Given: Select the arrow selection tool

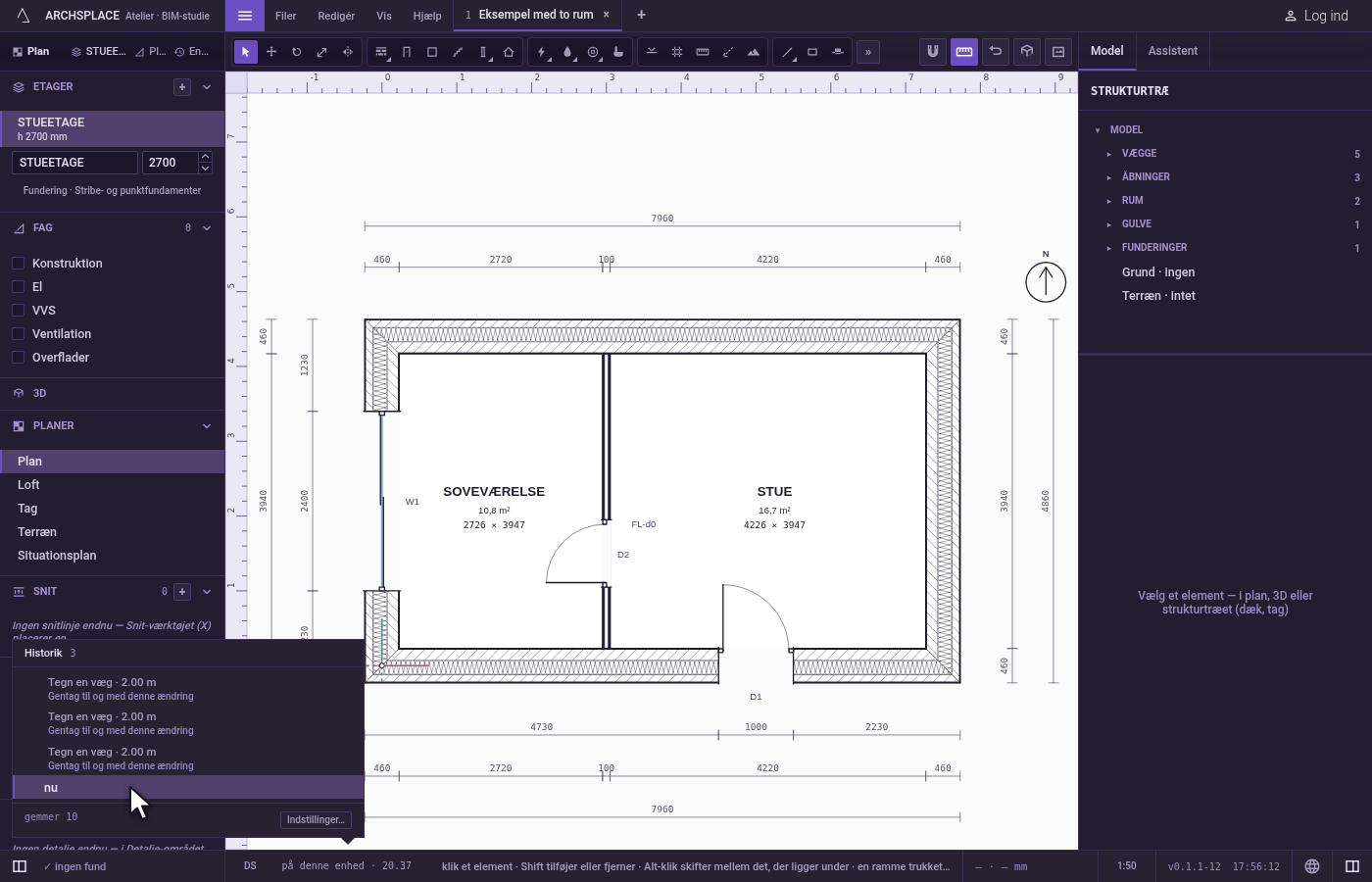Looking at the screenshot, I should (x=246, y=52).
